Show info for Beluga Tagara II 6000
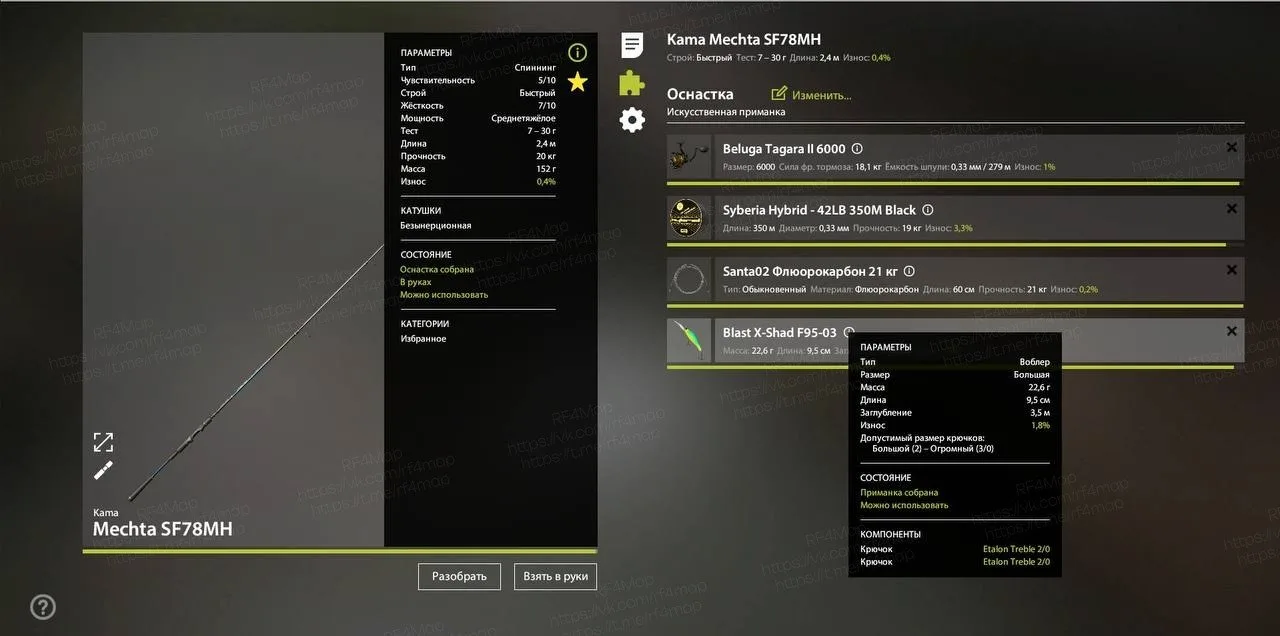Image resolution: width=1280 pixels, height=636 pixels. tap(857, 149)
